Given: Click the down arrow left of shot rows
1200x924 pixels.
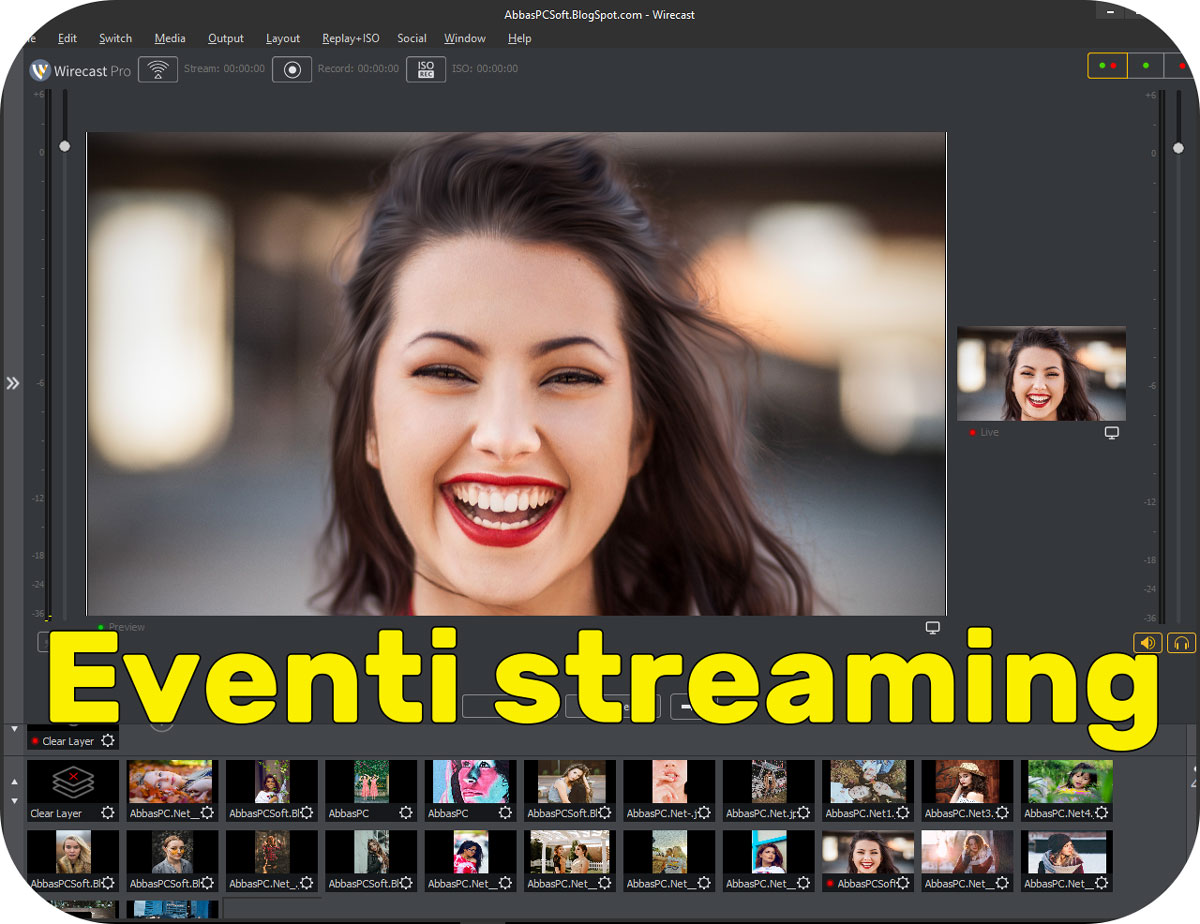Looking at the screenshot, I should point(14,801).
